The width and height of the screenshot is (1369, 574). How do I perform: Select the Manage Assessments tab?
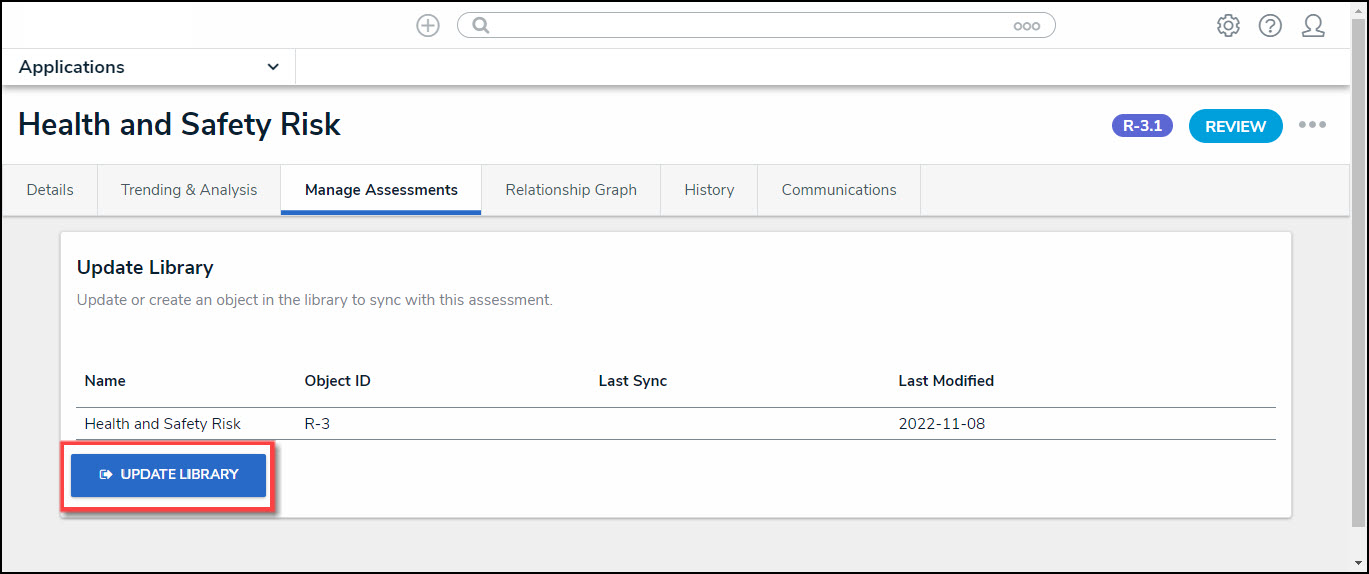click(381, 190)
